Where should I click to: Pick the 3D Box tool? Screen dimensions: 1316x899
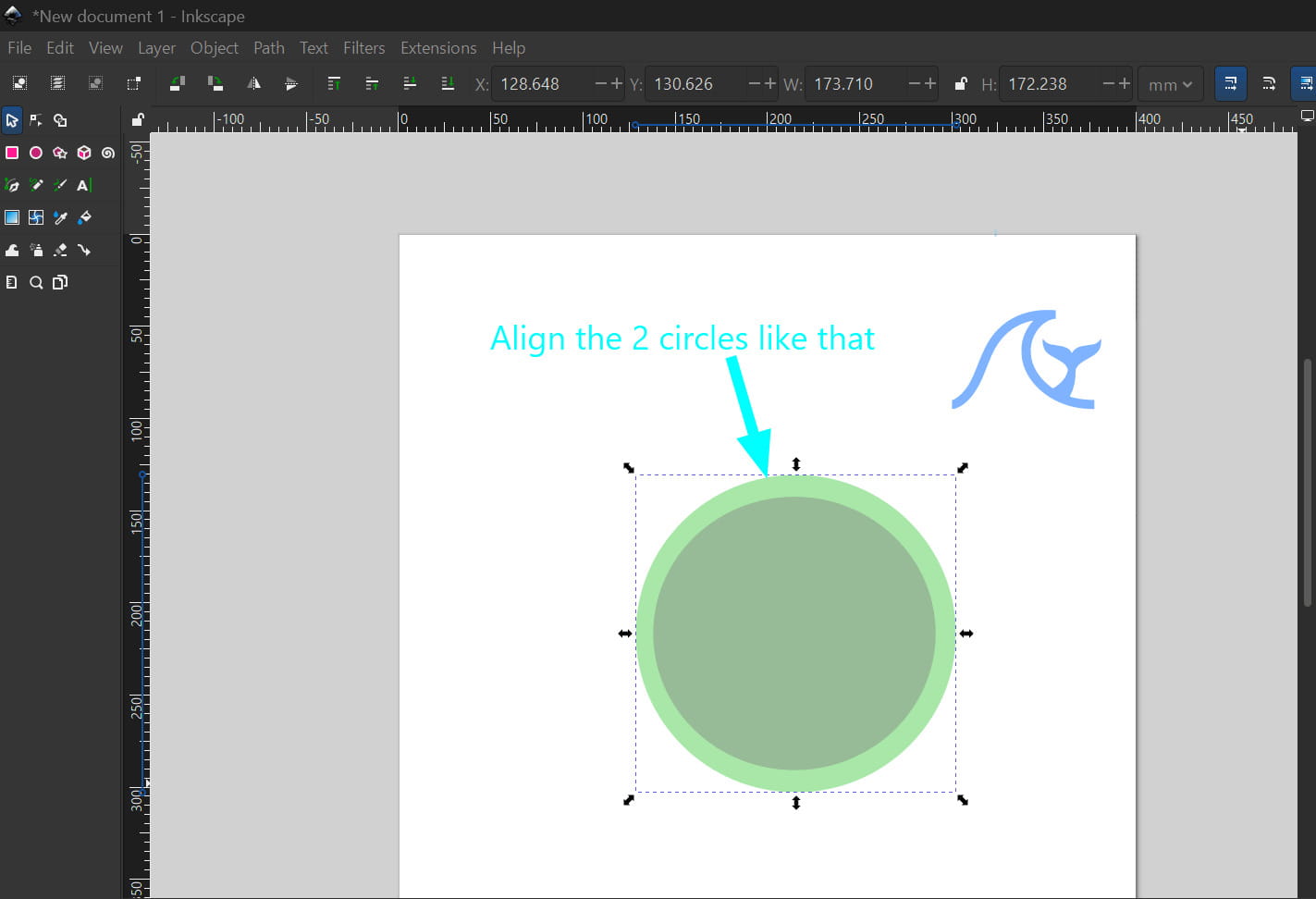(x=84, y=153)
